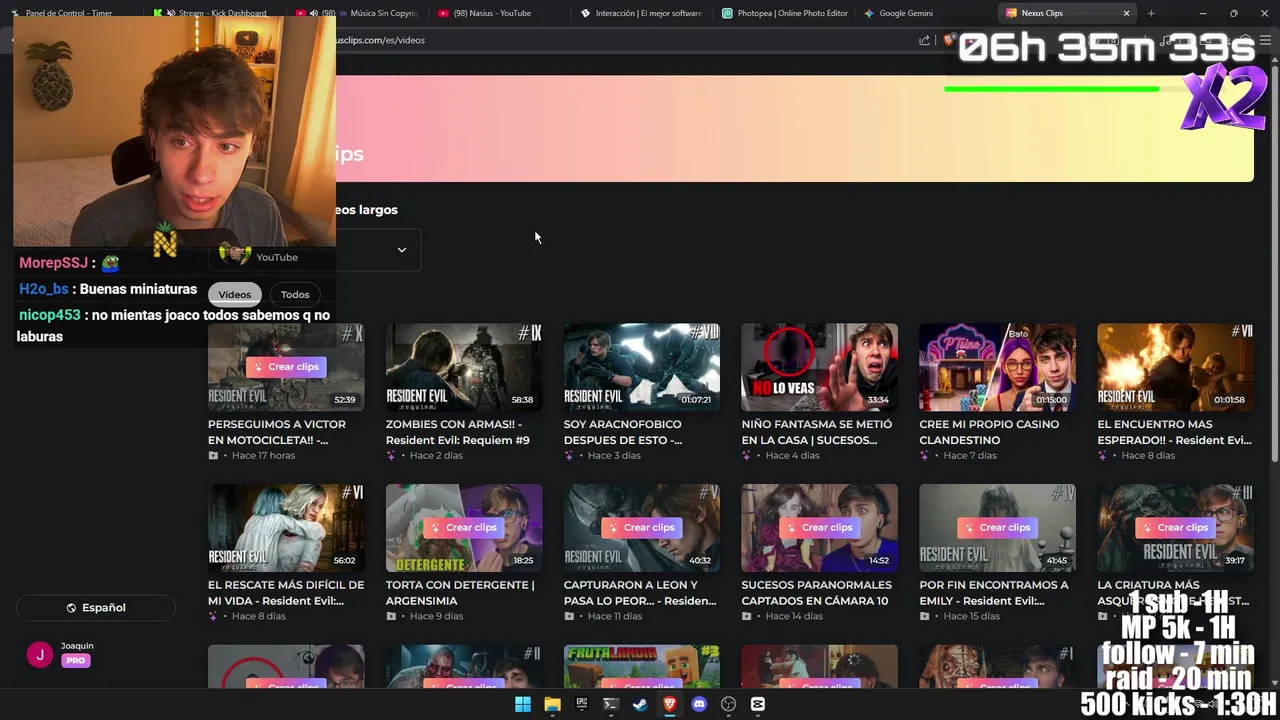Click title PERSEGUIMOS A VICTOR EN MOTOCICLETA
This screenshot has height=720, width=1280.
tap(277, 432)
